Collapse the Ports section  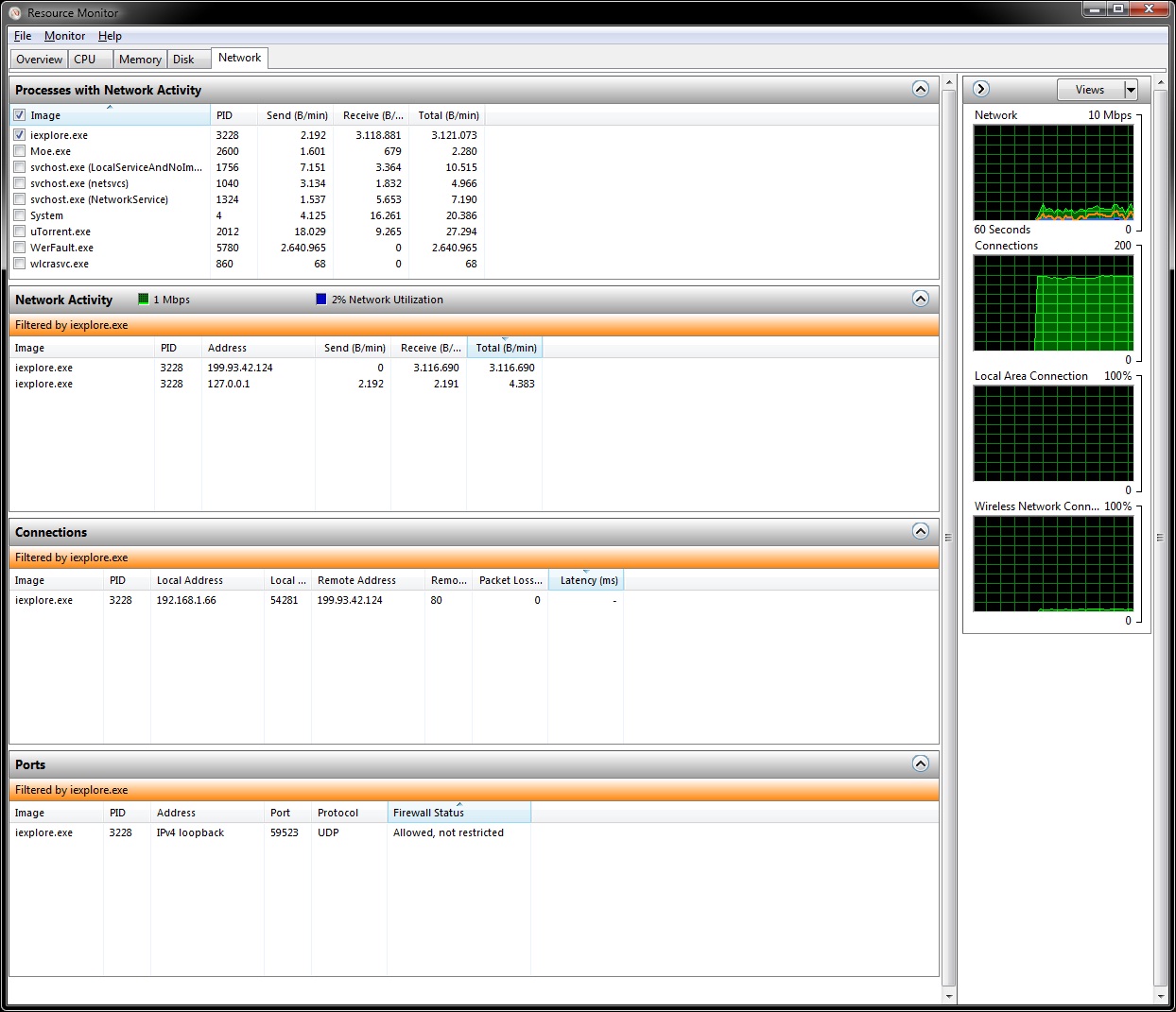pos(921,764)
